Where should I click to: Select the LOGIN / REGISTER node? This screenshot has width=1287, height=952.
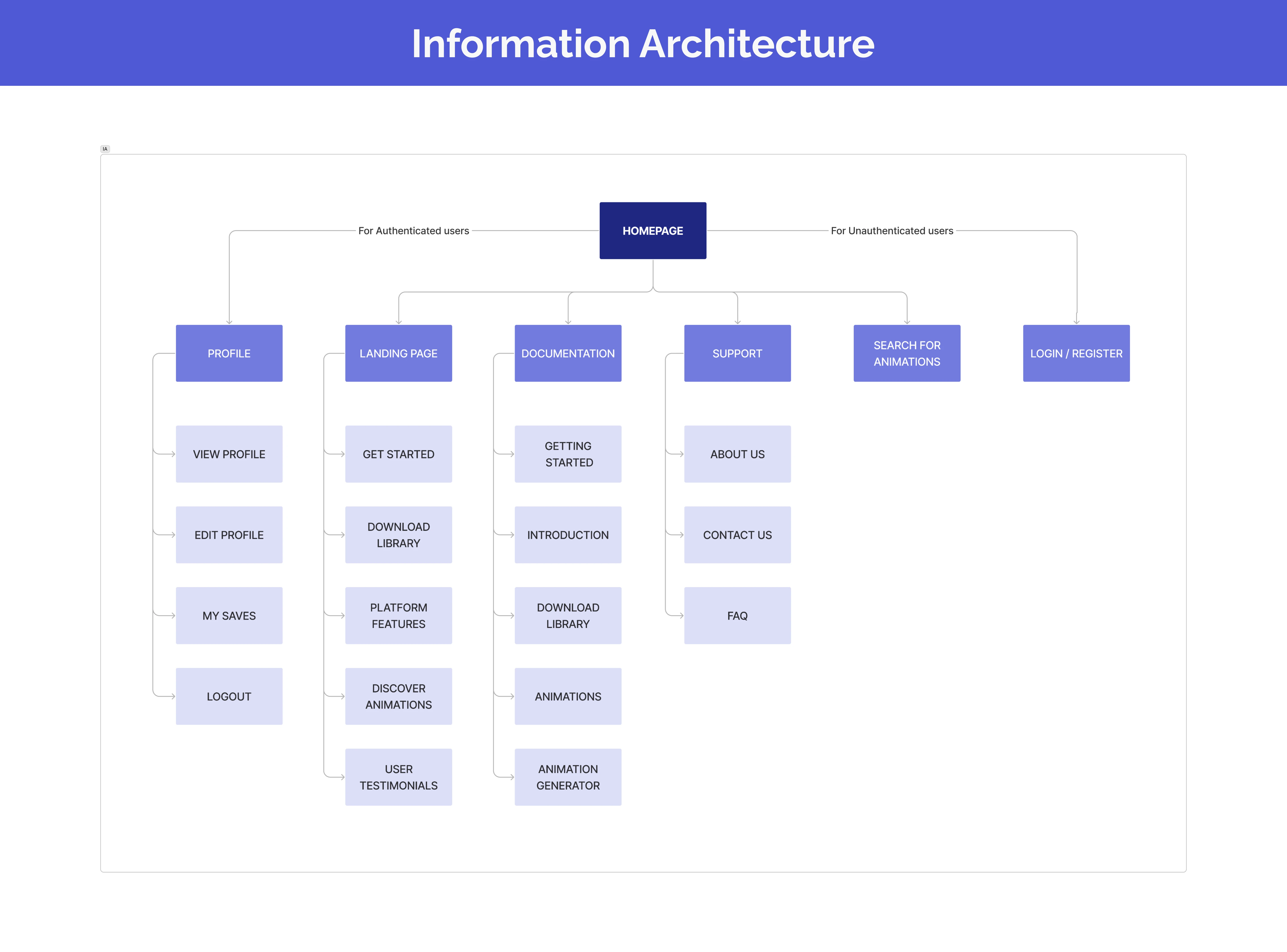tap(1076, 353)
